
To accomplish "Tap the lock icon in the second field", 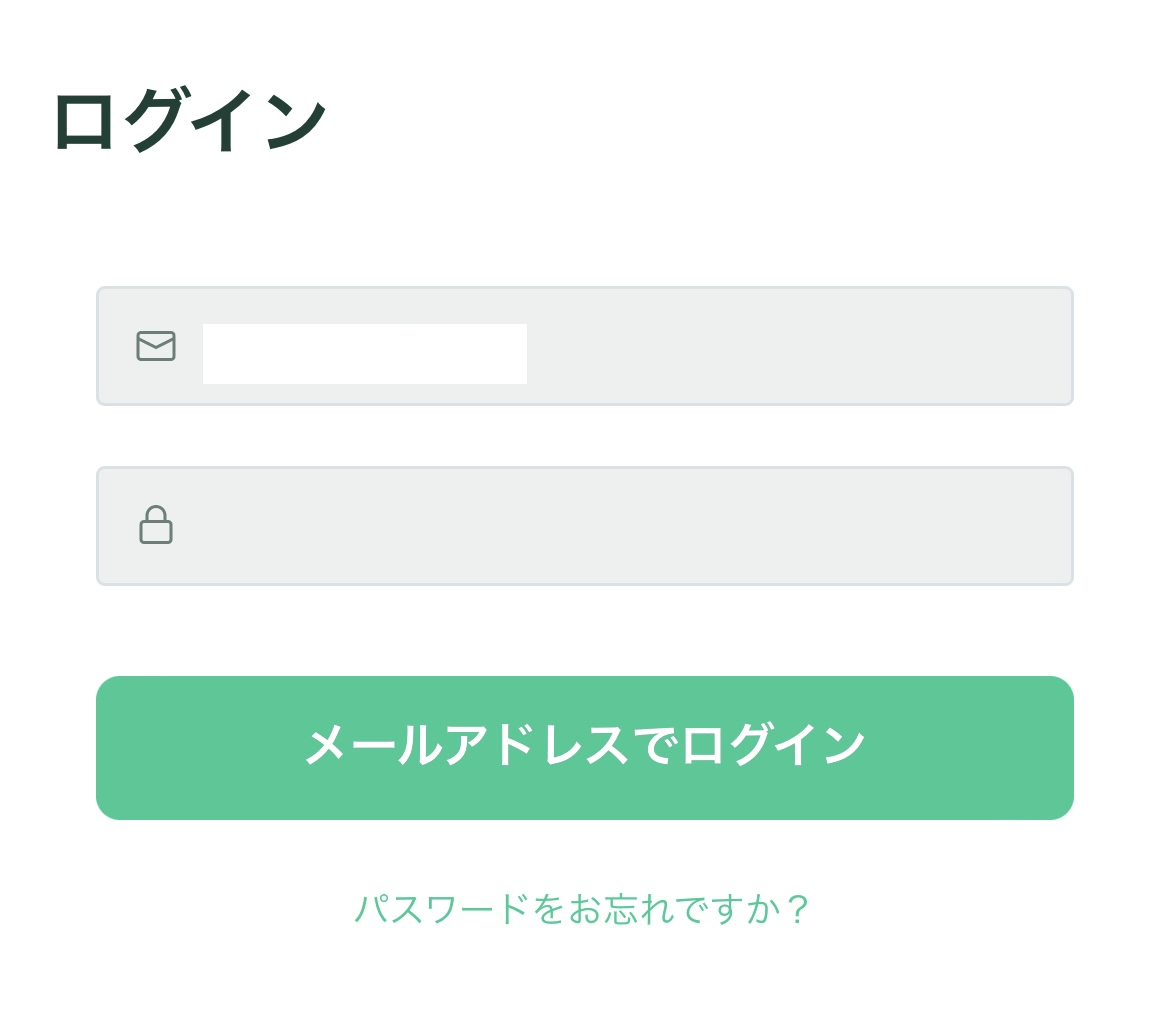I will 156,525.
